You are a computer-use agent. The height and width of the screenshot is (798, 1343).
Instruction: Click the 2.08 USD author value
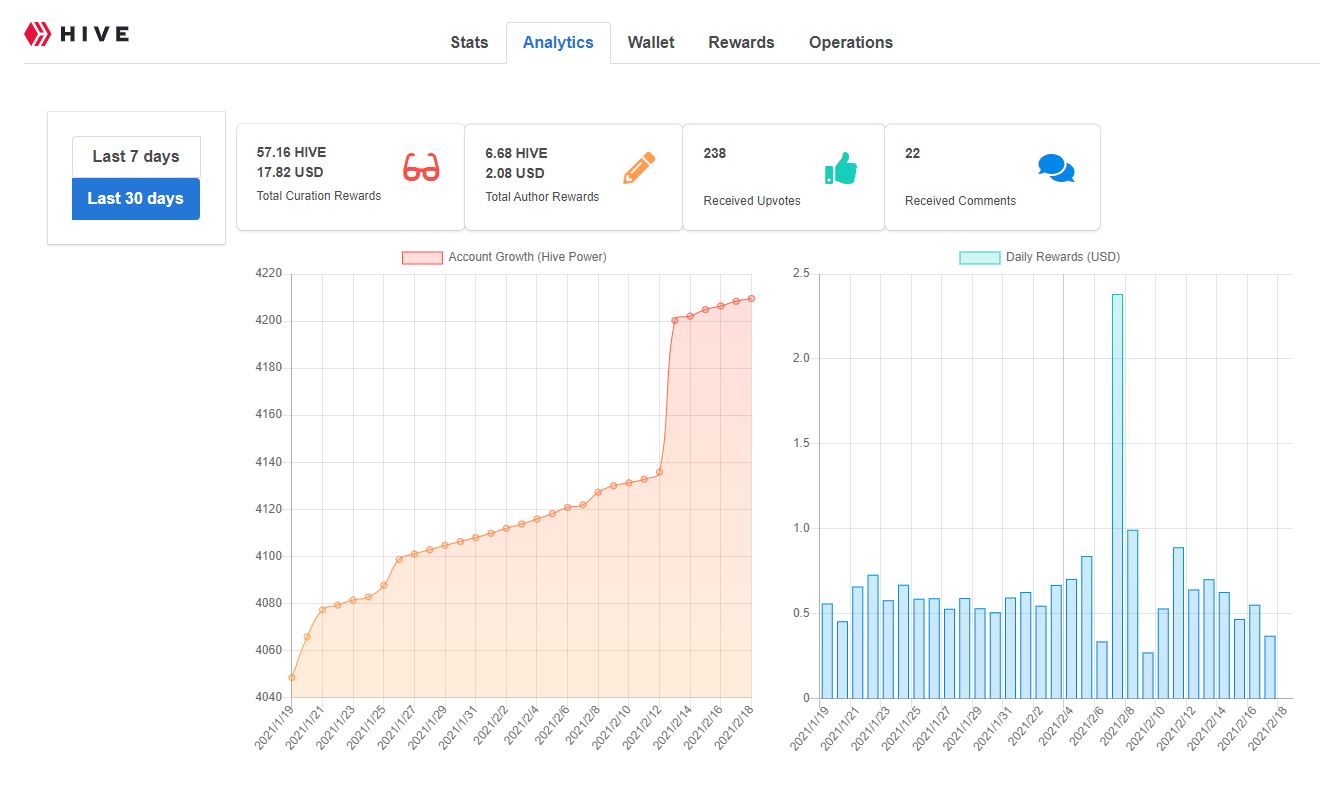coord(515,173)
